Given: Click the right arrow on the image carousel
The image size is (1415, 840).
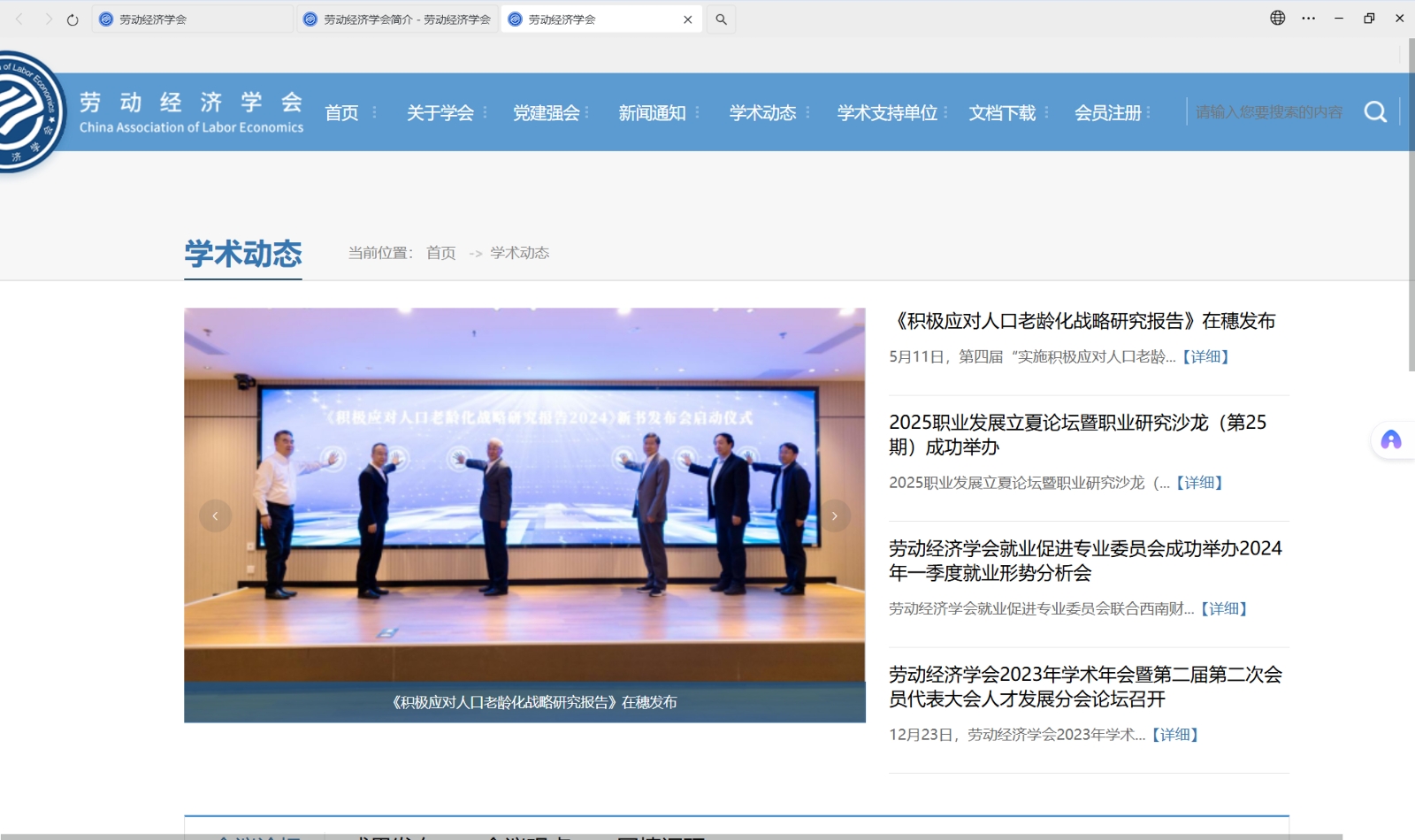Looking at the screenshot, I should tap(834, 515).
